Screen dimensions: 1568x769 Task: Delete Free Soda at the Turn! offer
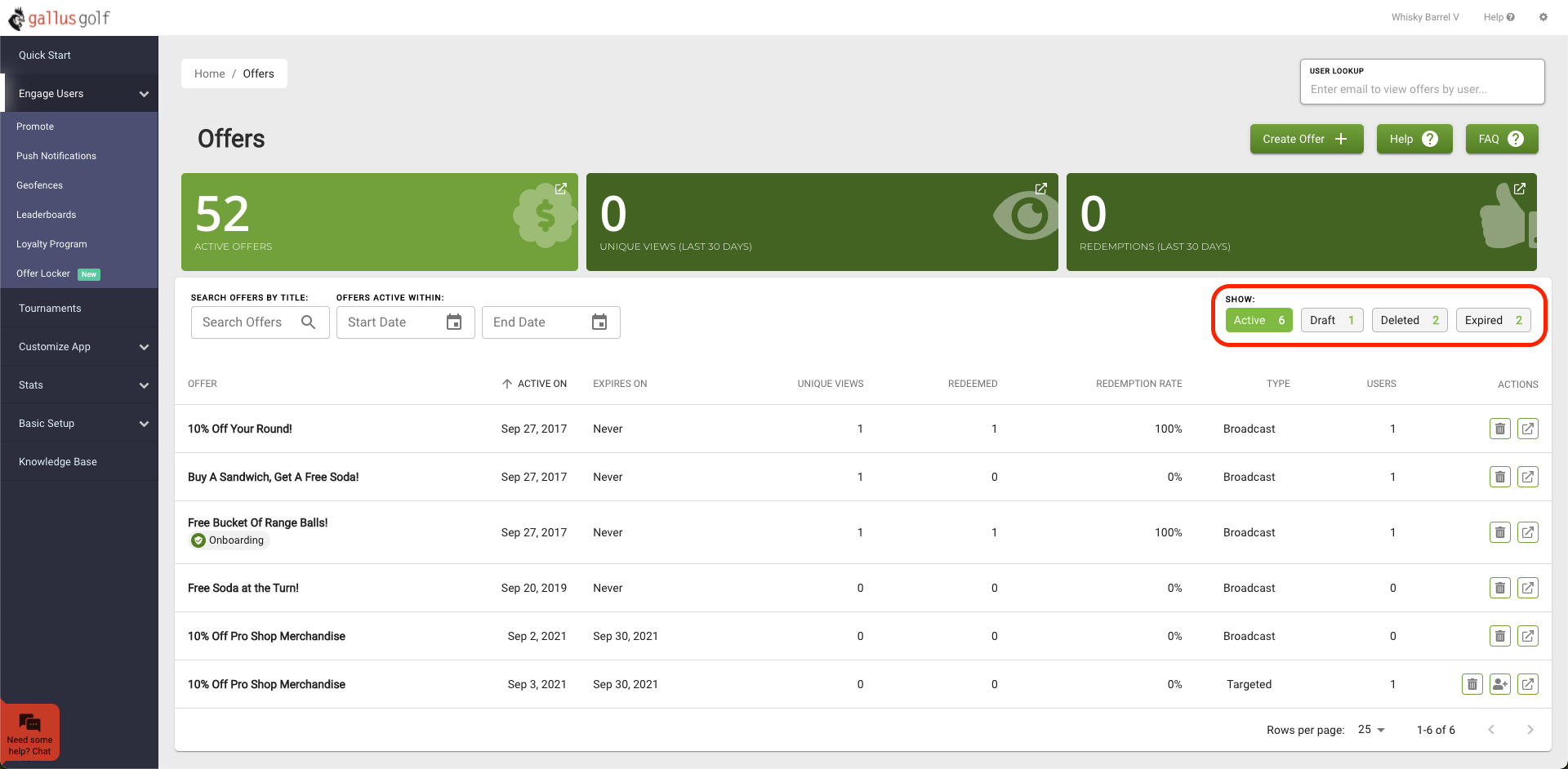click(1500, 588)
